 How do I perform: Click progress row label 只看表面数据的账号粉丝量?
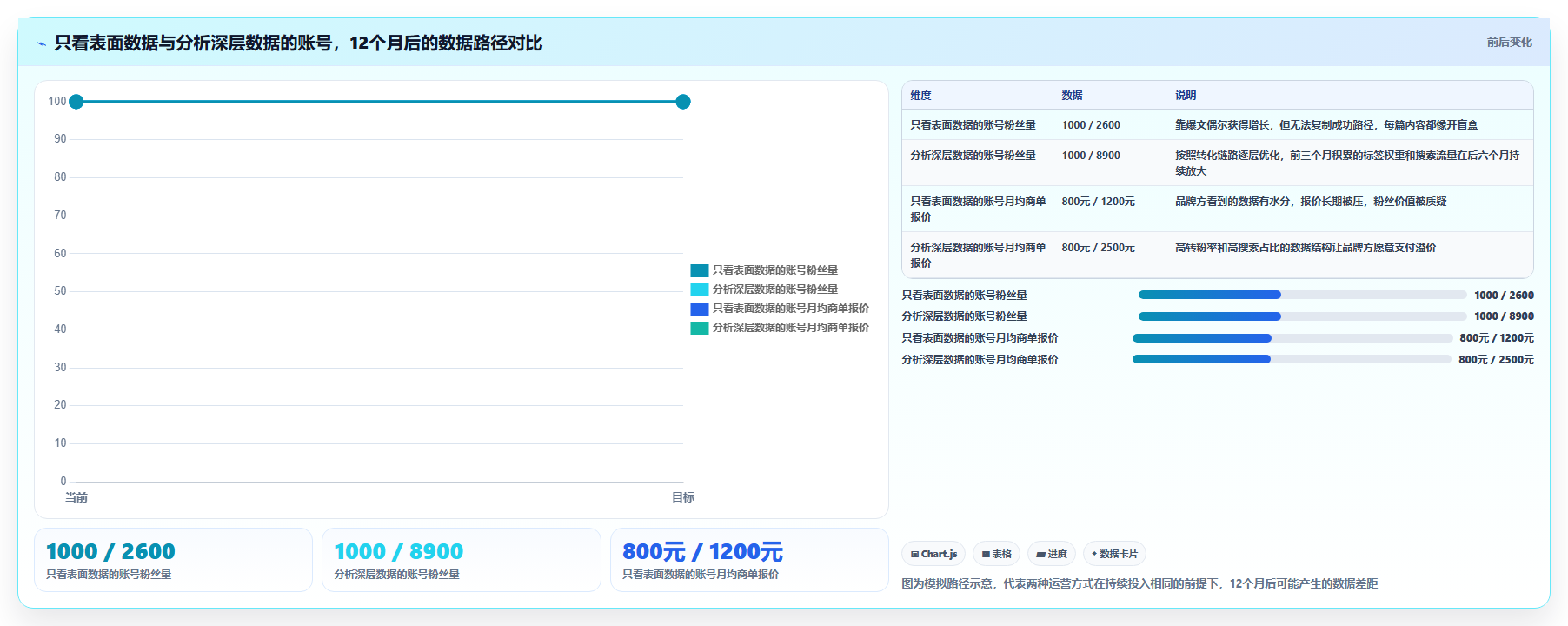[x=964, y=296]
